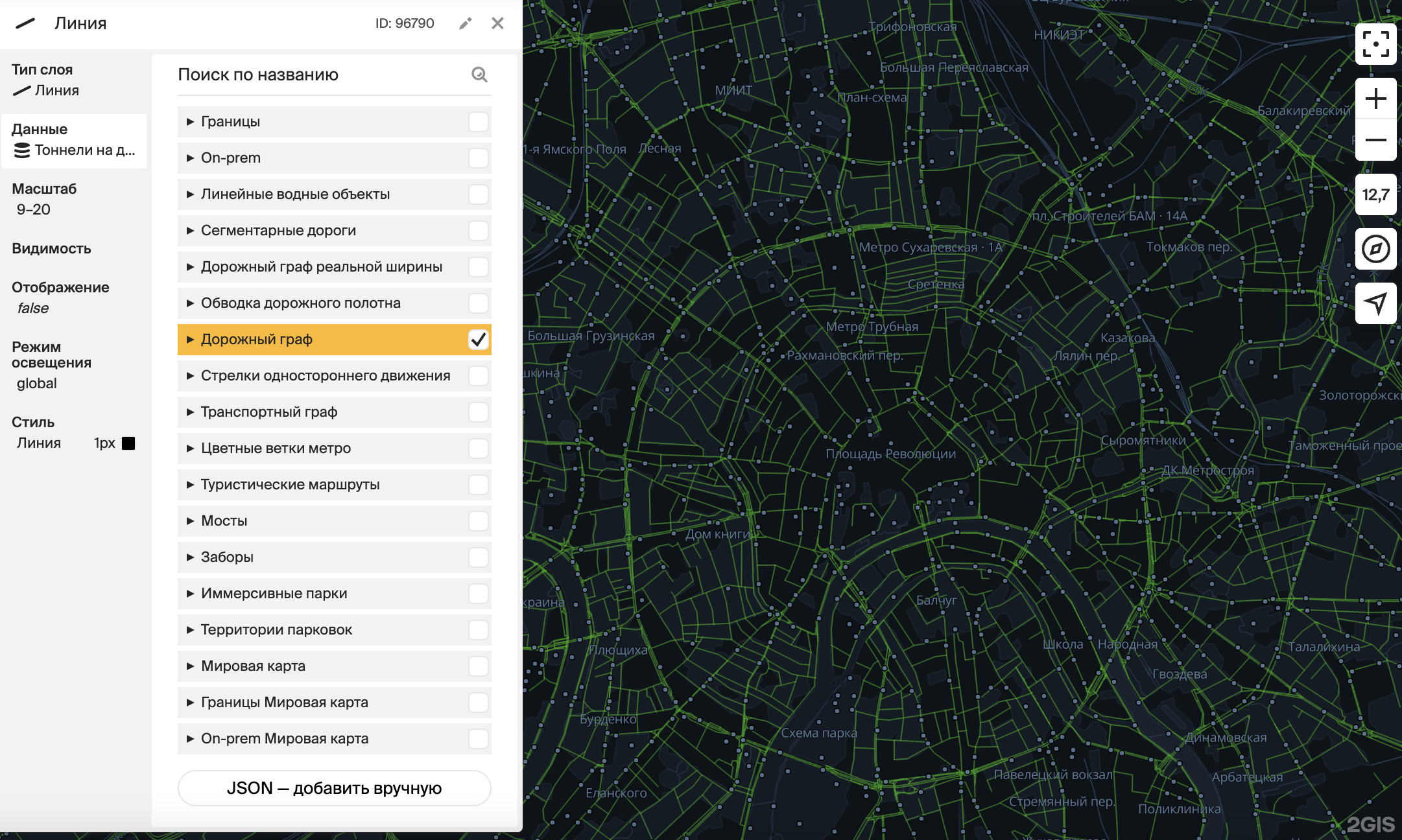Expand the Цветные ветки метро group

coord(190,449)
